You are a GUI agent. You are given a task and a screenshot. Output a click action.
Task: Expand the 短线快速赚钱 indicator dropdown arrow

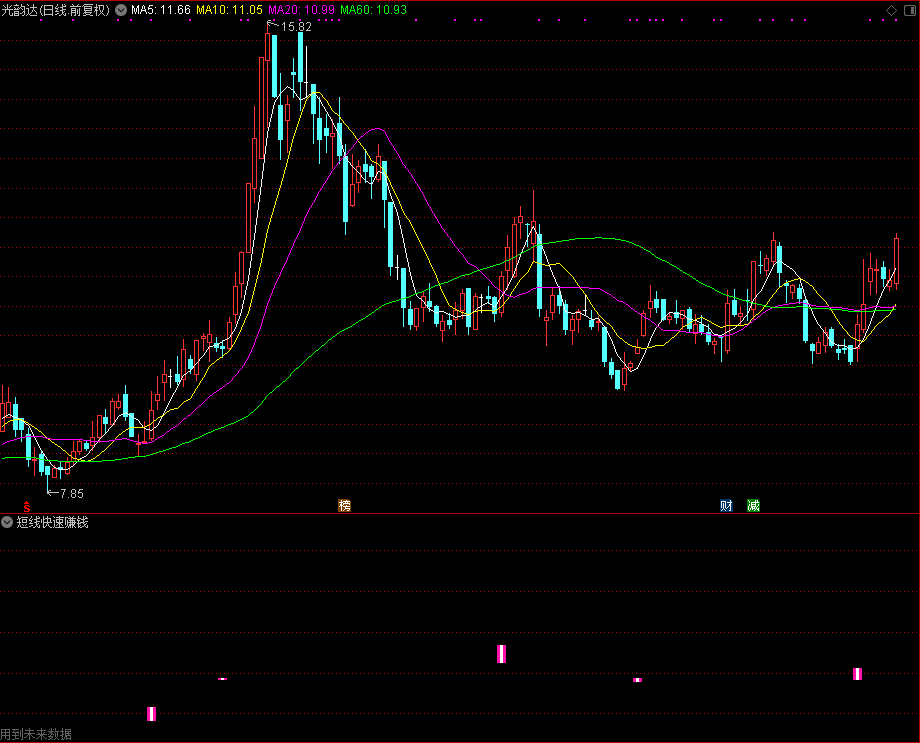coord(8,522)
